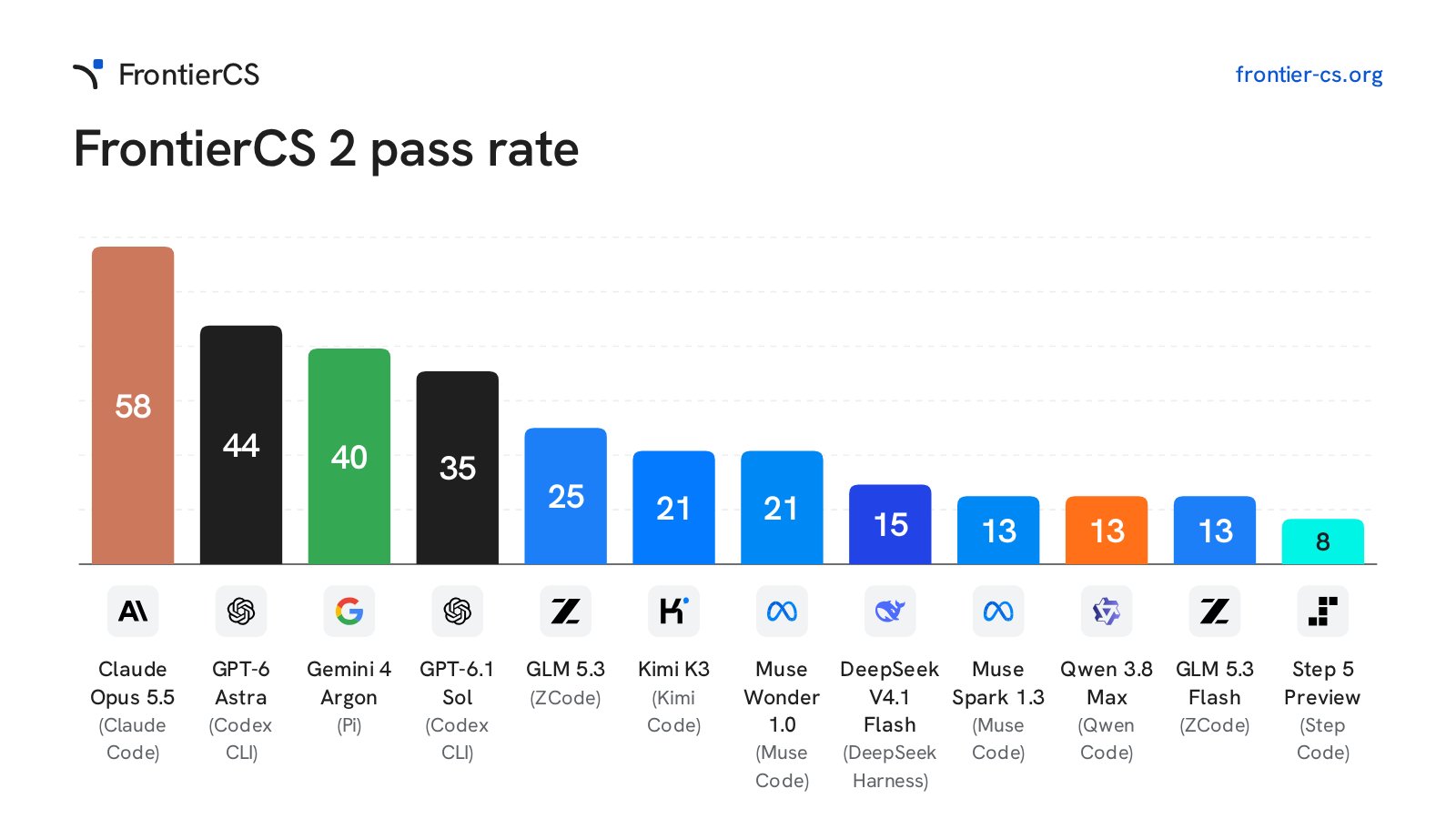Click the Z logo above GLM 5.3 (ZCode)
Viewport: 1456px width, 819px height.
click(566, 611)
